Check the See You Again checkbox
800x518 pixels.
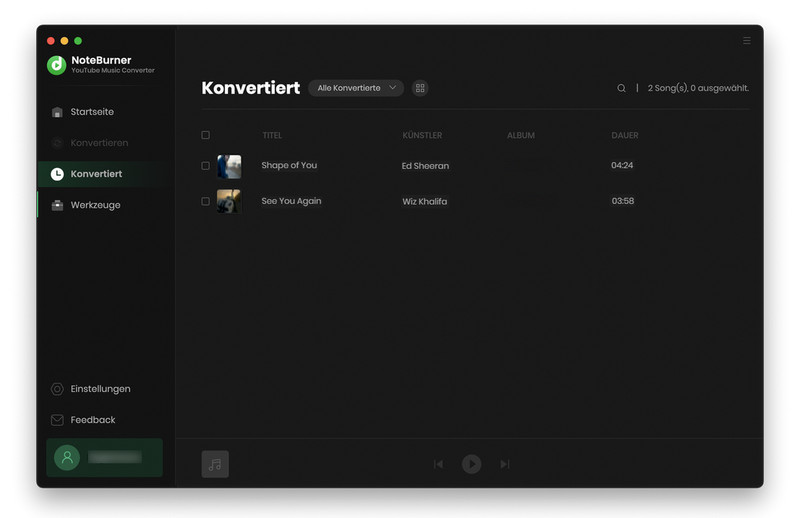tap(206, 202)
